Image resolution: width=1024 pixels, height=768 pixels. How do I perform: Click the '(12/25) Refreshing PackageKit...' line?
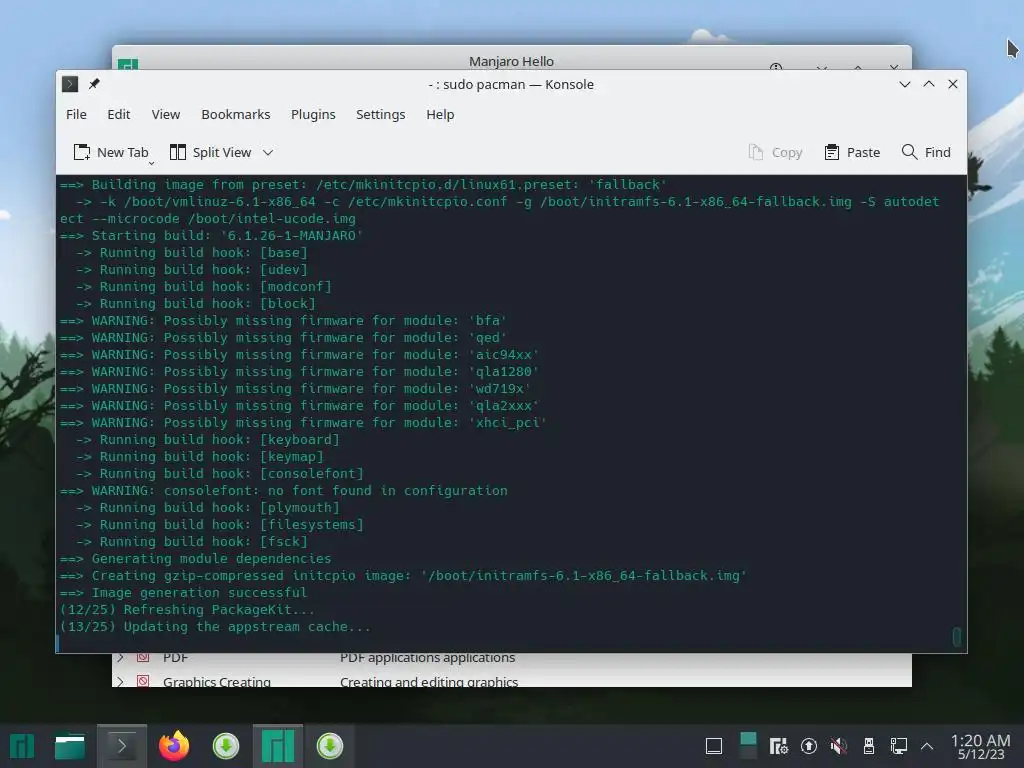point(187,609)
